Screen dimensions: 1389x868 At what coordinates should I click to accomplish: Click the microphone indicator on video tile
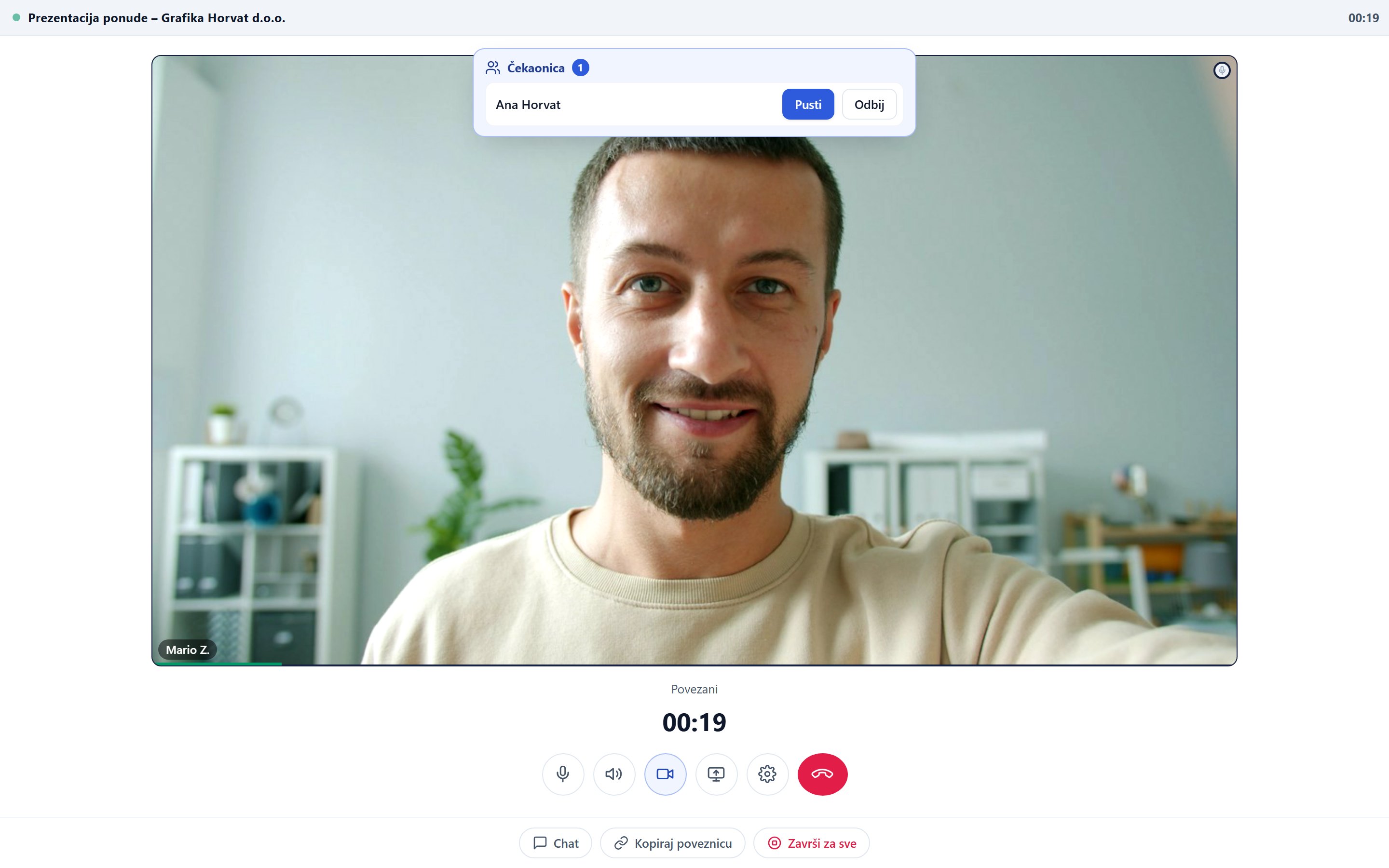click(x=1221, y=70)
